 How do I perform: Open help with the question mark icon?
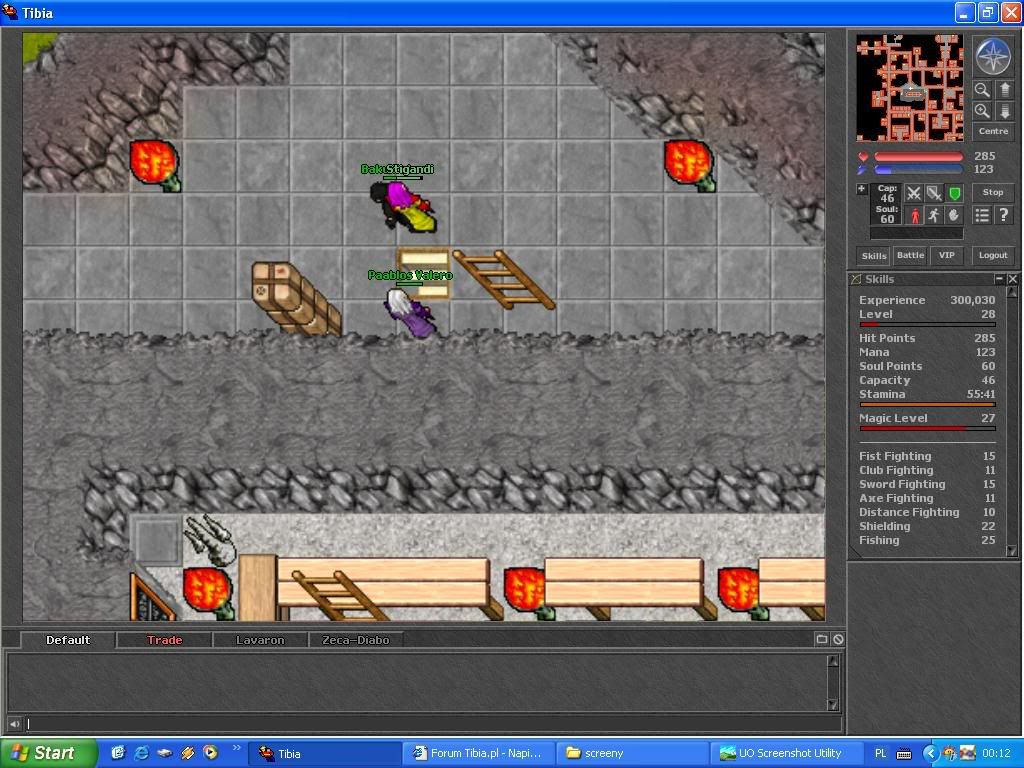pos(1004,215)
